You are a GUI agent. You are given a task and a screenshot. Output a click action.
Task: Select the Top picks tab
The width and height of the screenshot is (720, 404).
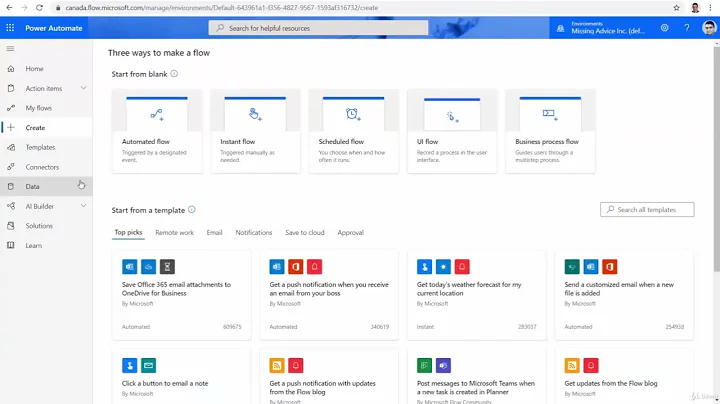tap(128, 232)
